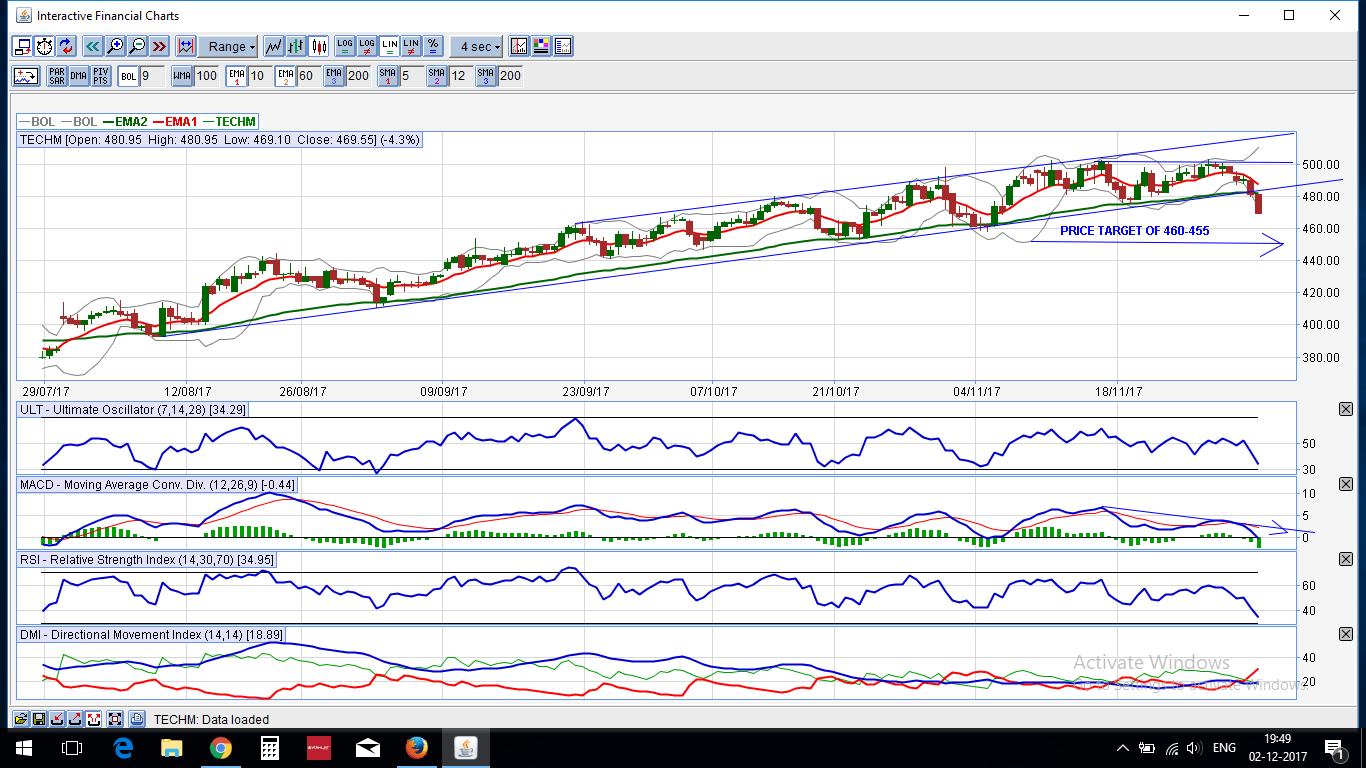Click the chart drawing tool icon

click(x=519, y=46)
